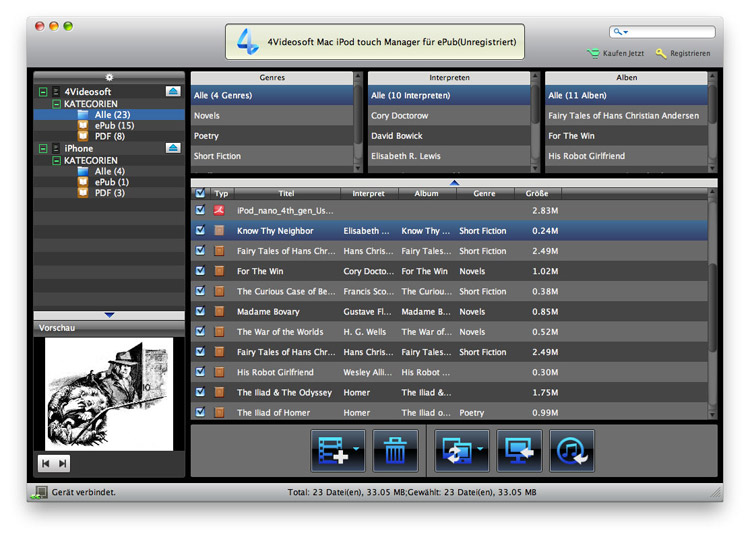Select ePub (15) under 4Videosoft
Viewport: 750px width, 539px height.
(114, 126)
